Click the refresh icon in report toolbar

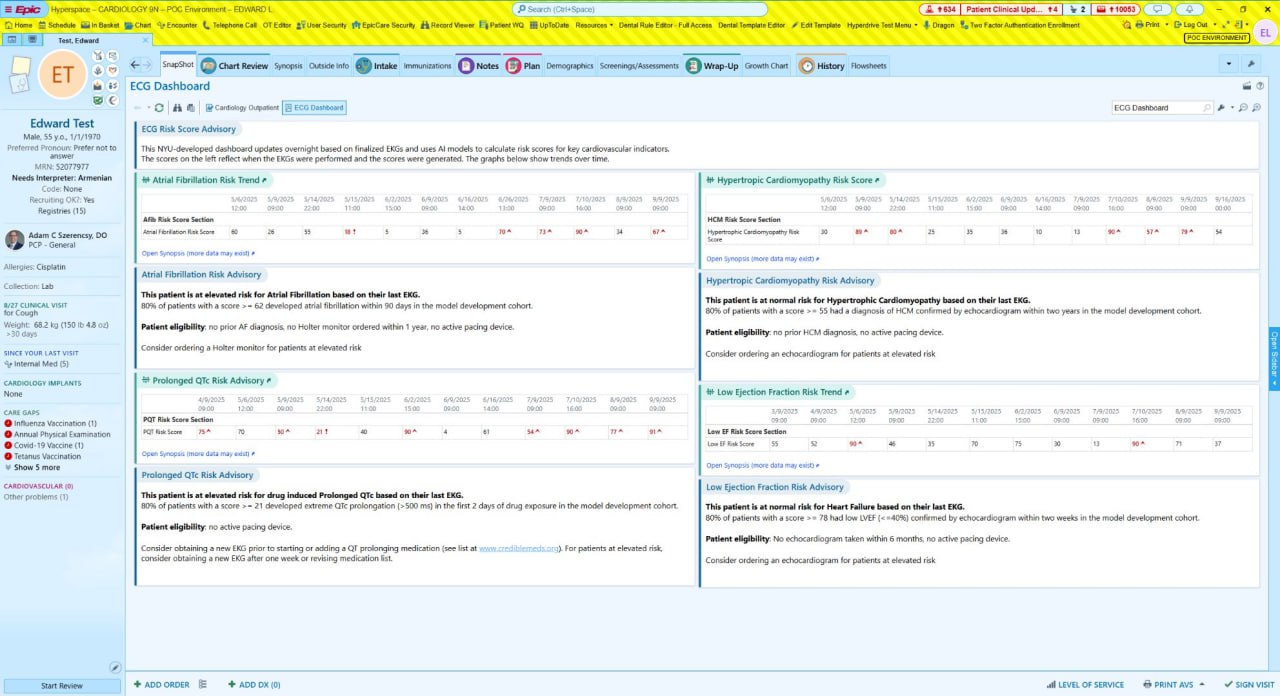click(159, 108)
